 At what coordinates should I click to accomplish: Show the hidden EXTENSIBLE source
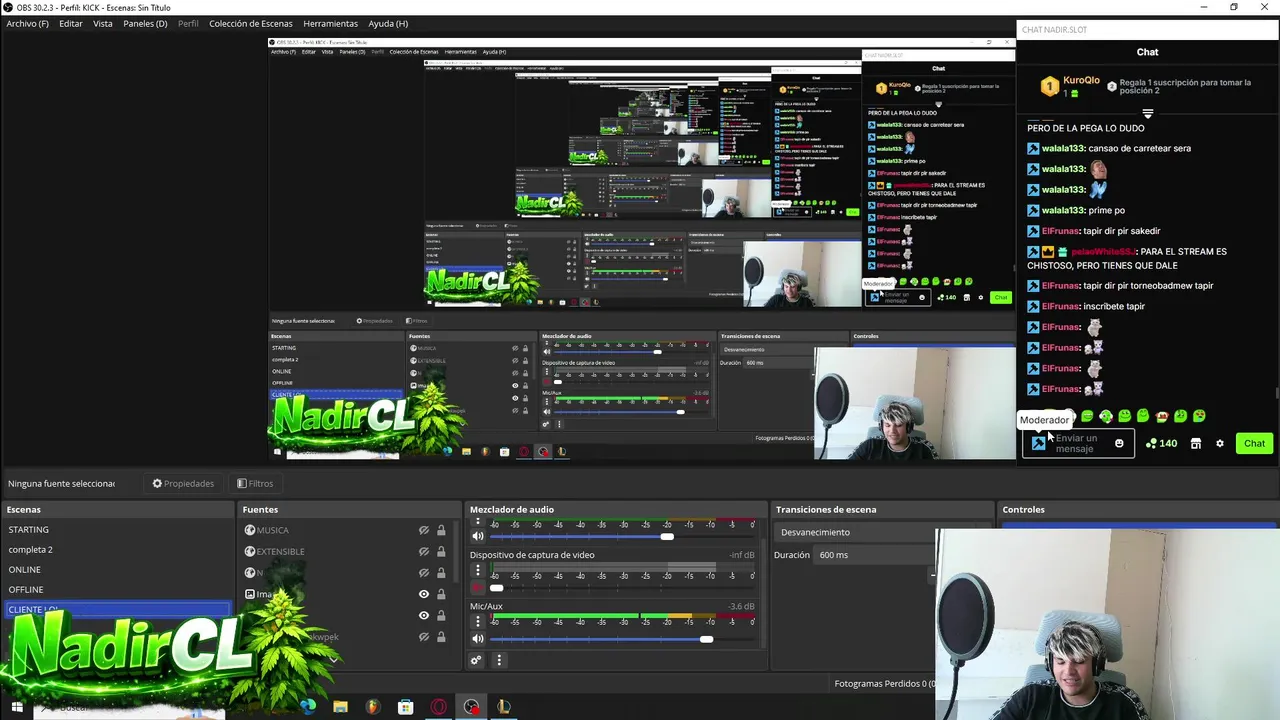(424, 551)
